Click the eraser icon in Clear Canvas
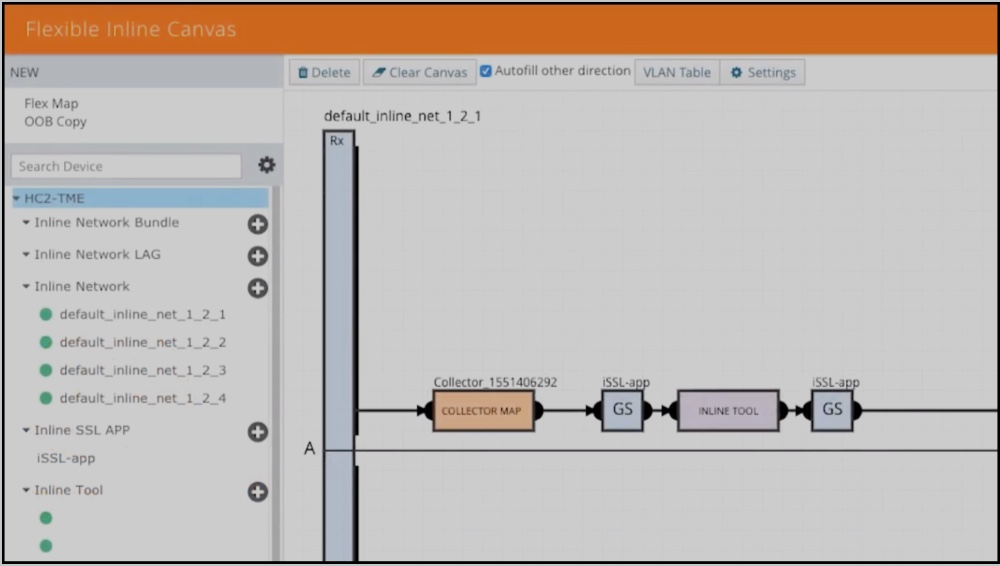 pos(378,73)
